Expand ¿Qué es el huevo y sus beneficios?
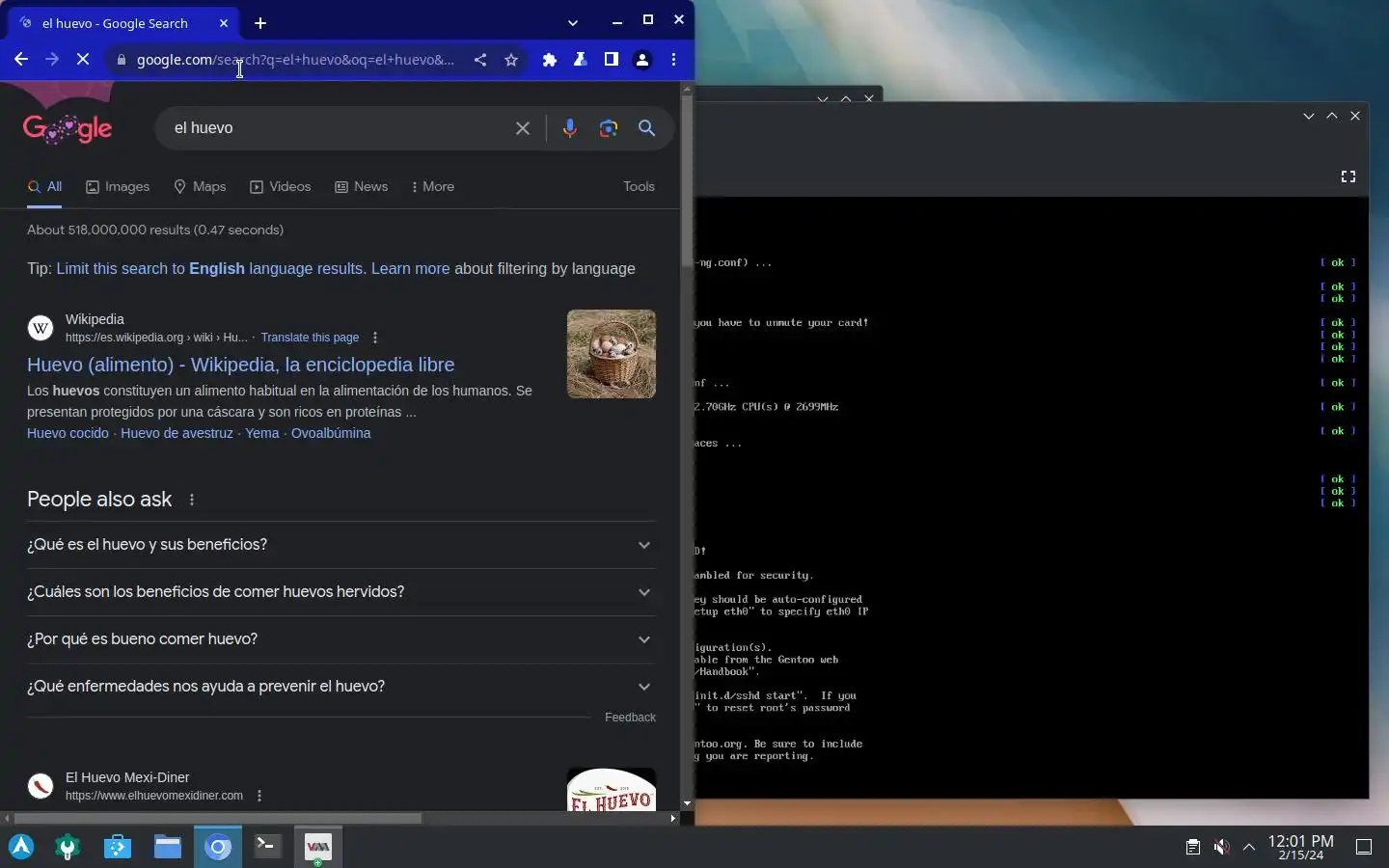The height and width of the screenshot is (868, 1389). tap(341, 545)
